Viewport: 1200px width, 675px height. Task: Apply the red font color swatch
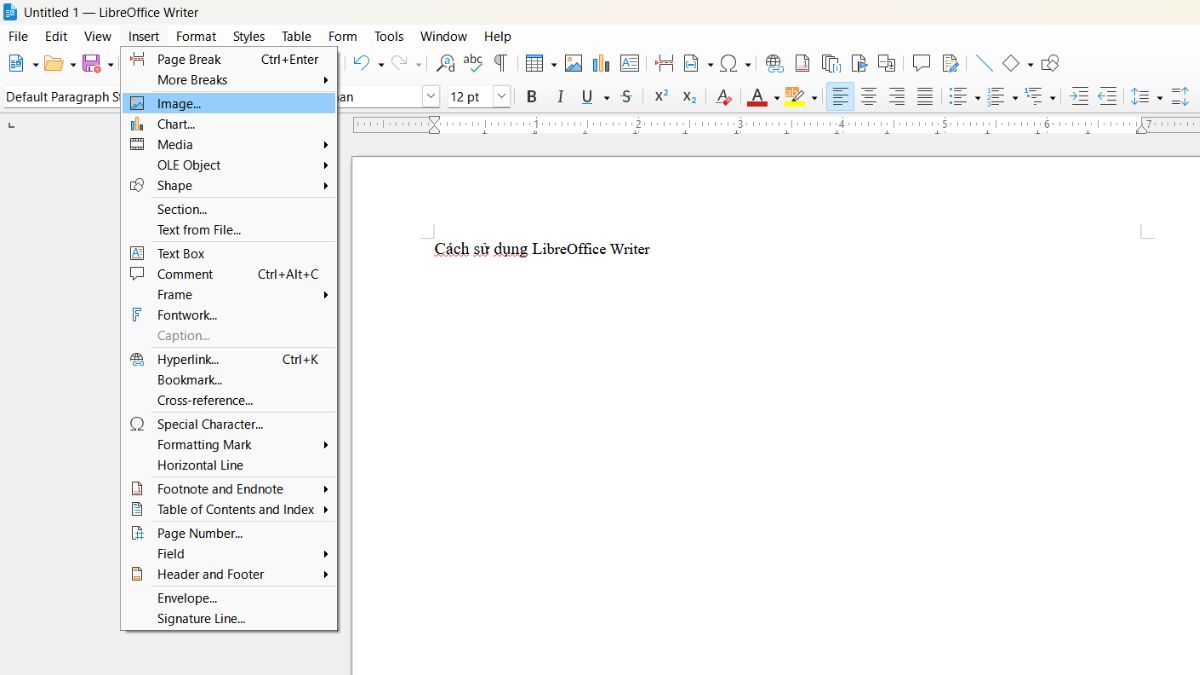click(x=757, y=97)
